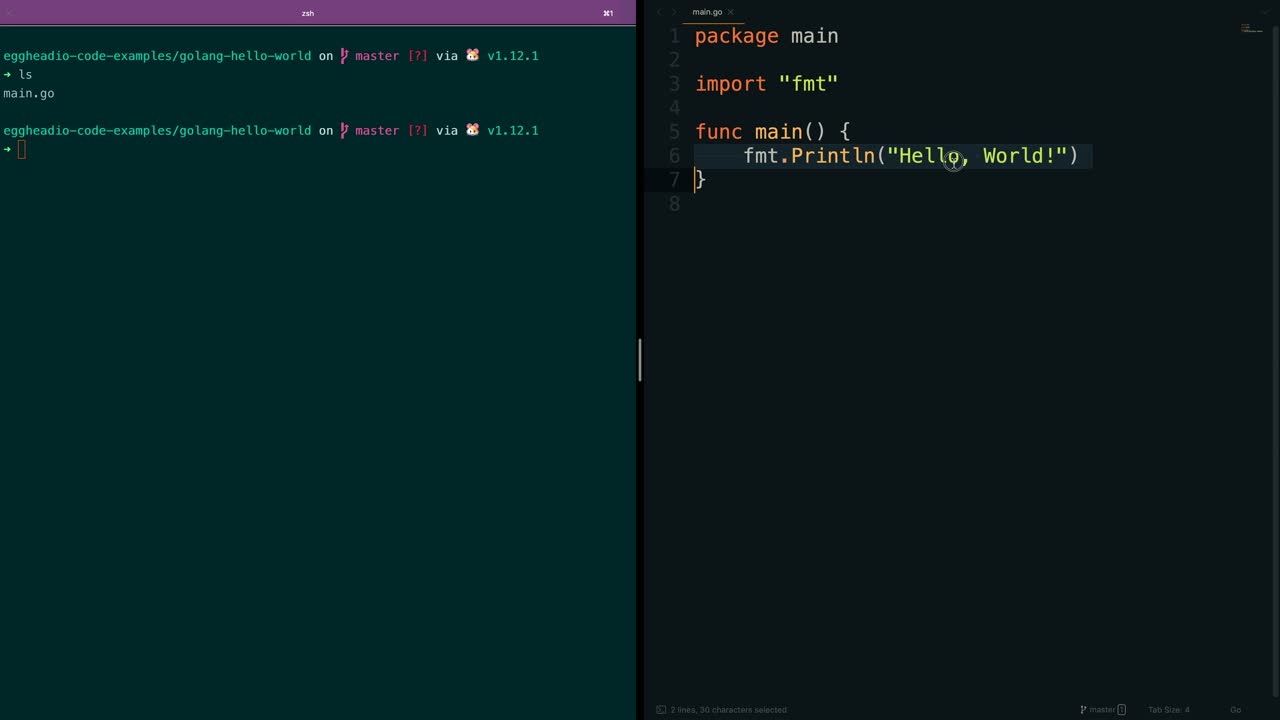
Task: Click on the "fmt" import string
Action: tap(808, 84)
